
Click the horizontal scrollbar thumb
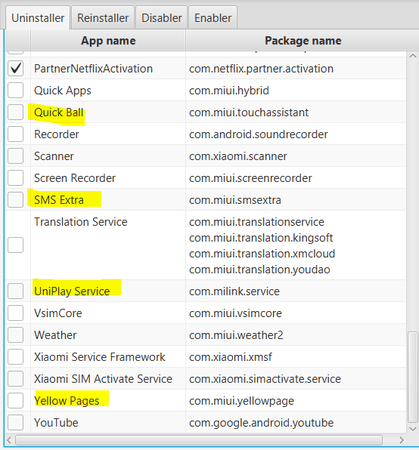[x=199, y=440]
